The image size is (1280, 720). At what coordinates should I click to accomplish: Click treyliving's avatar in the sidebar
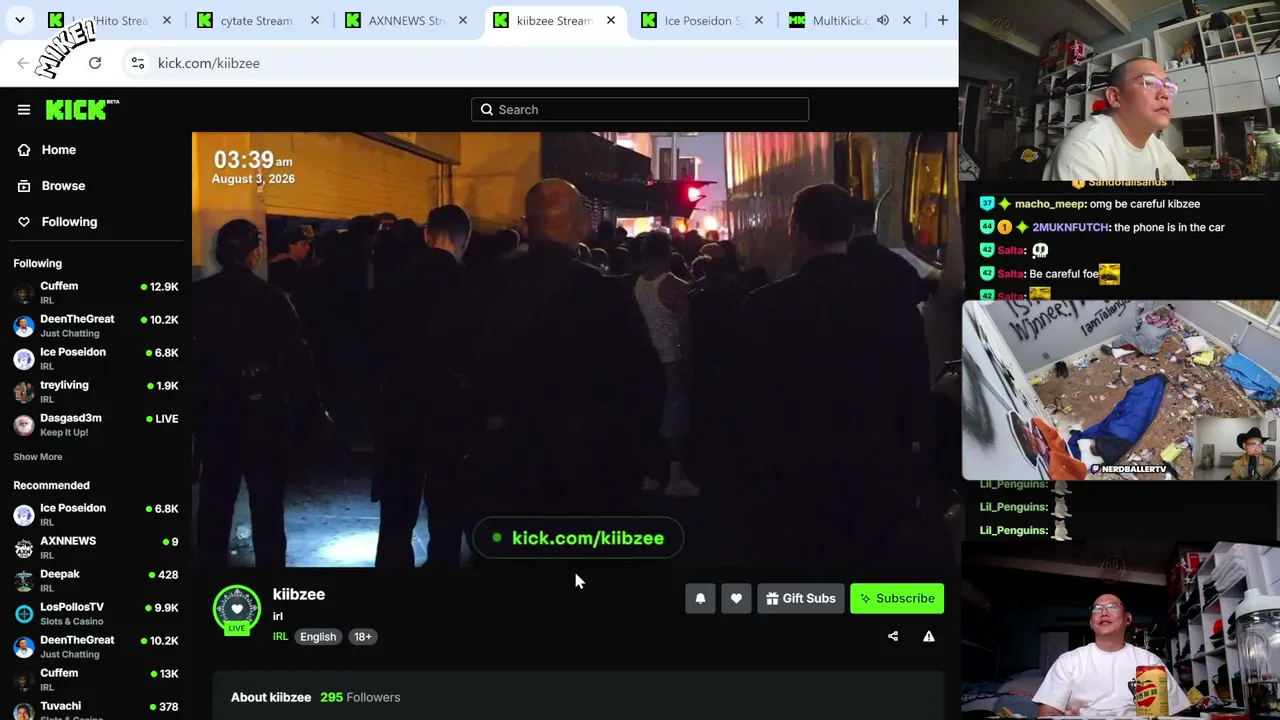(24, 392)
